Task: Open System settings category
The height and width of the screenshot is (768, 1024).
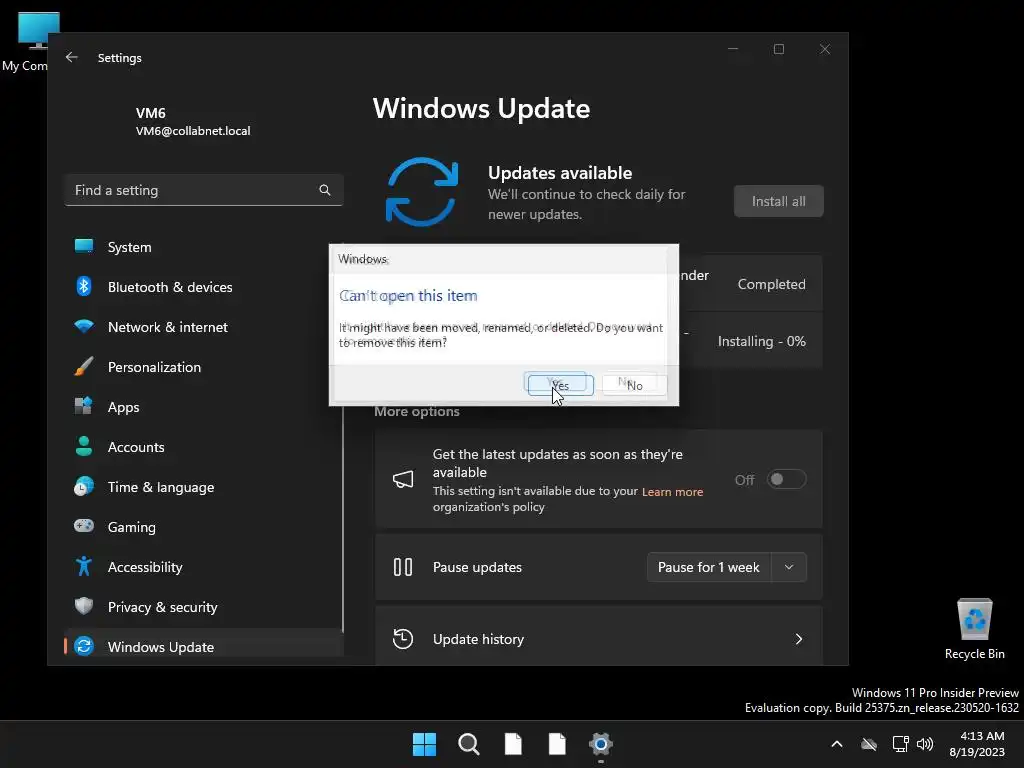Action: [204, 247]
